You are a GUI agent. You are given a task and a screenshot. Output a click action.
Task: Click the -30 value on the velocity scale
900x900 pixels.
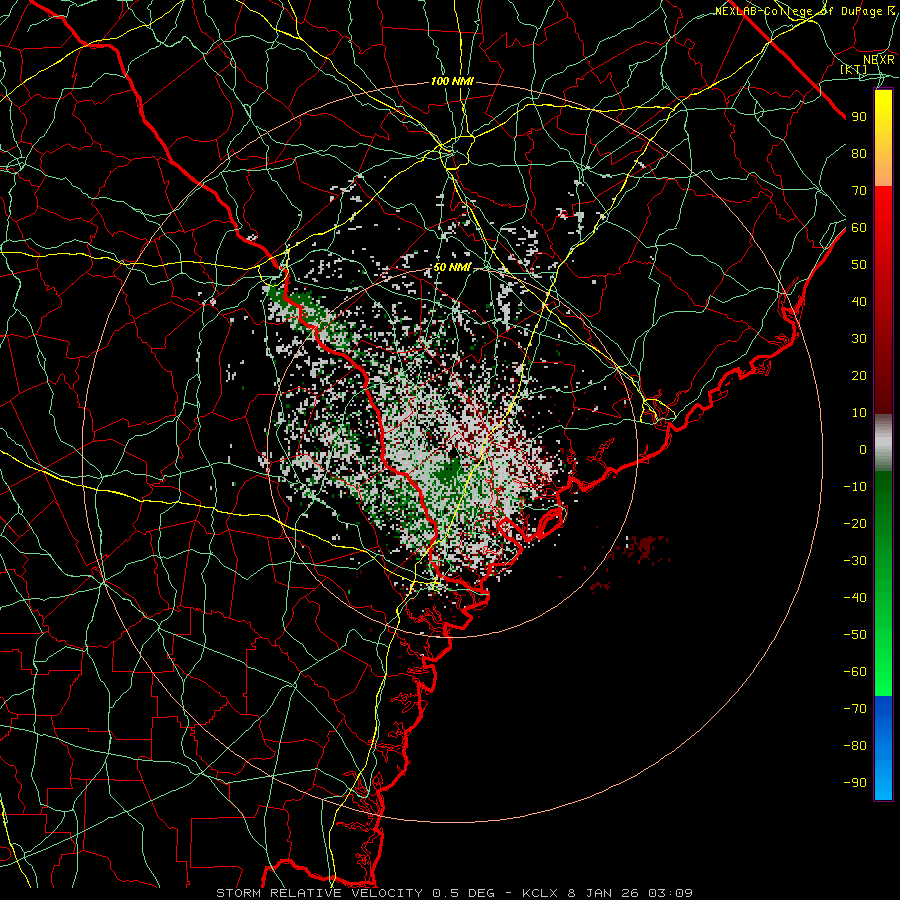855,561
